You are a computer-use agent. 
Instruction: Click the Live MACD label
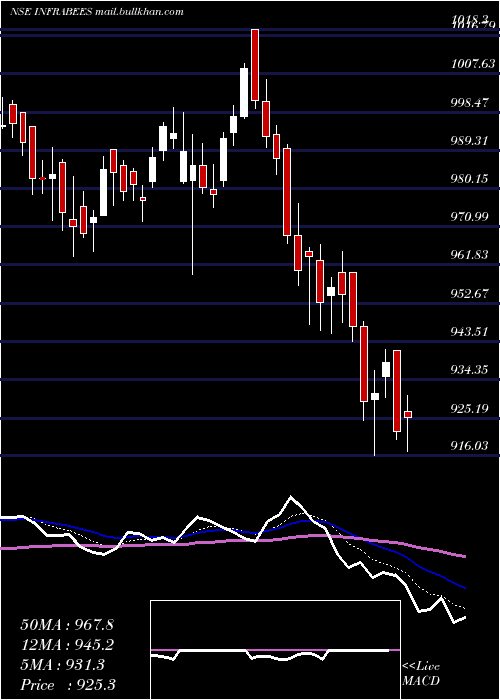(x=421, y=674)
